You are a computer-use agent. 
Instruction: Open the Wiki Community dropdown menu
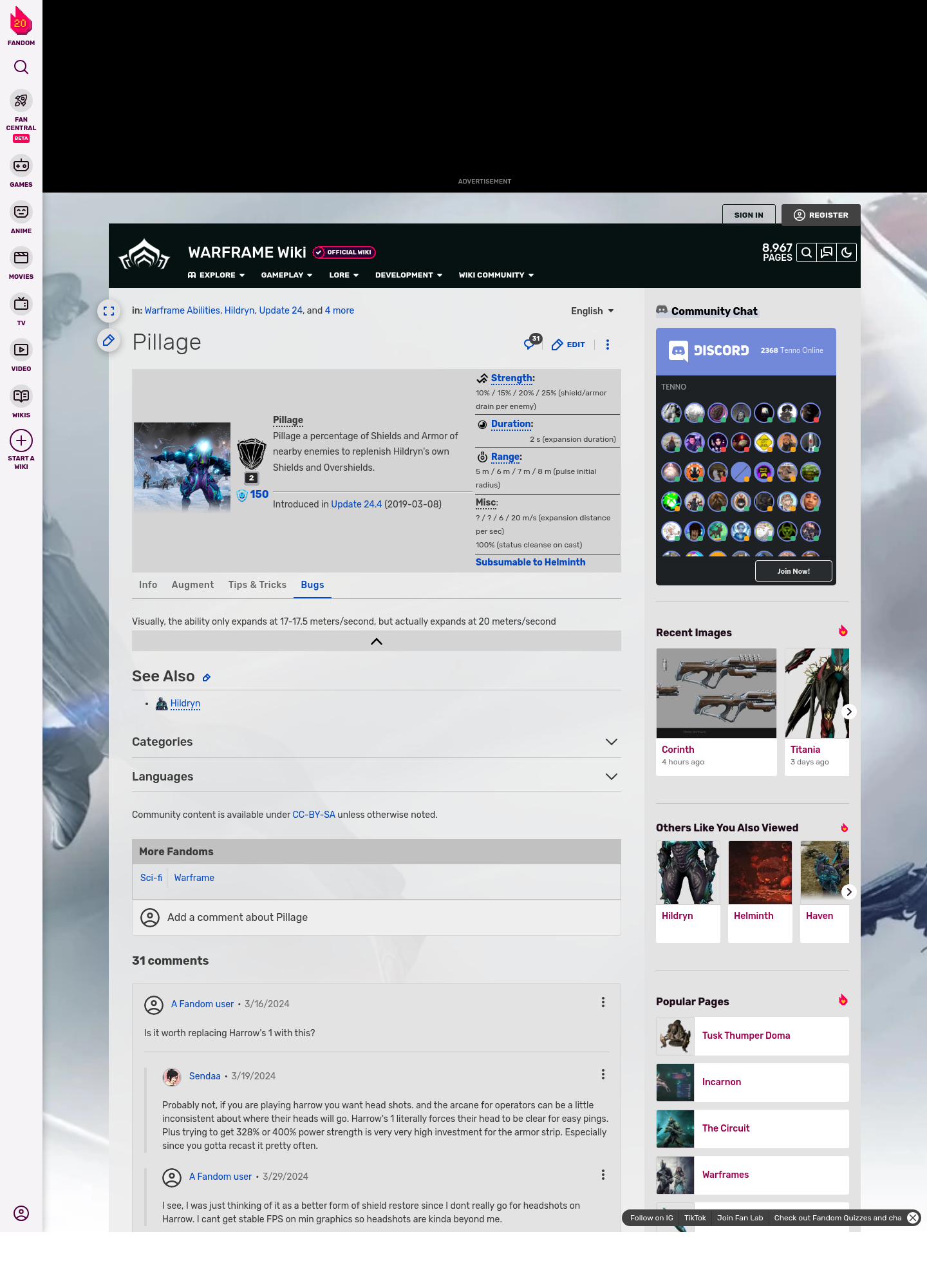tap(496, 275)
